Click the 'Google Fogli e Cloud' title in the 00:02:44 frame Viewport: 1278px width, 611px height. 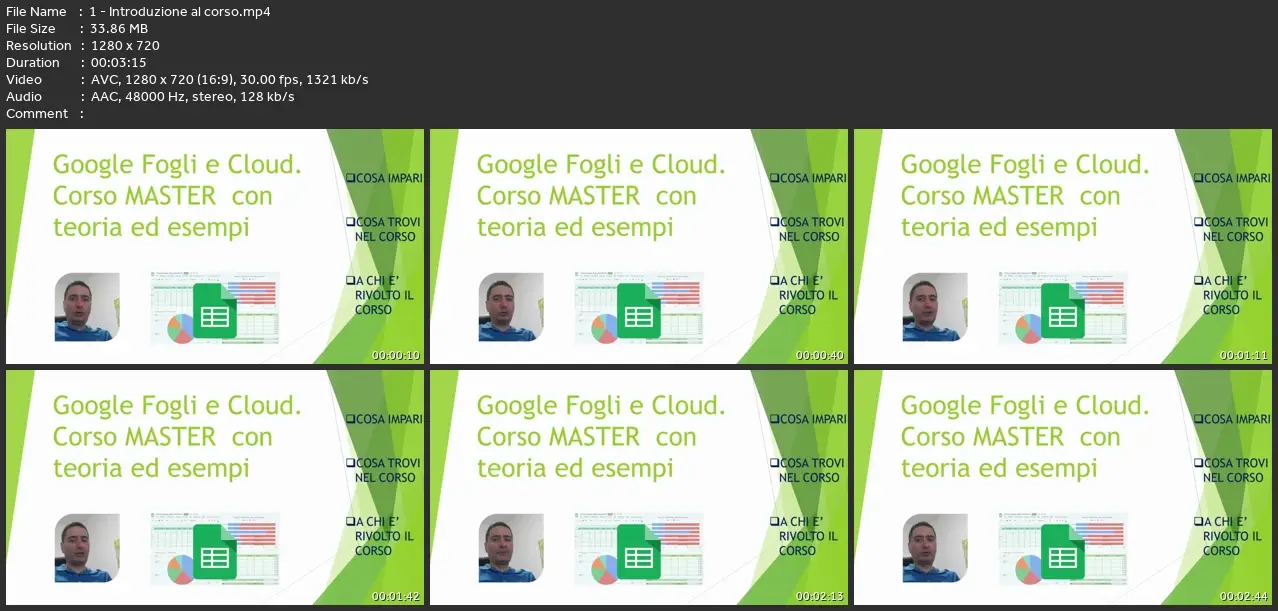click(x=1025, y=406)
